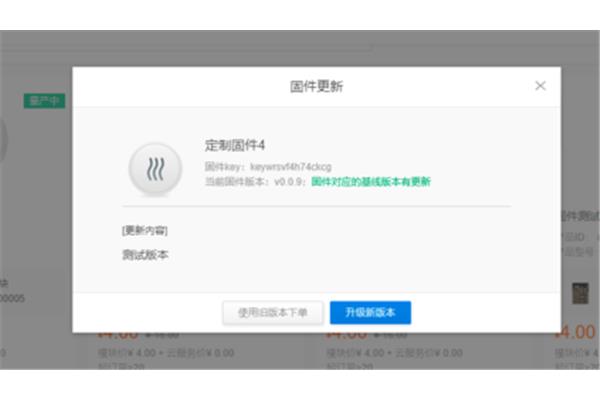Select the green baseline-update notice text

pos(371,181)
